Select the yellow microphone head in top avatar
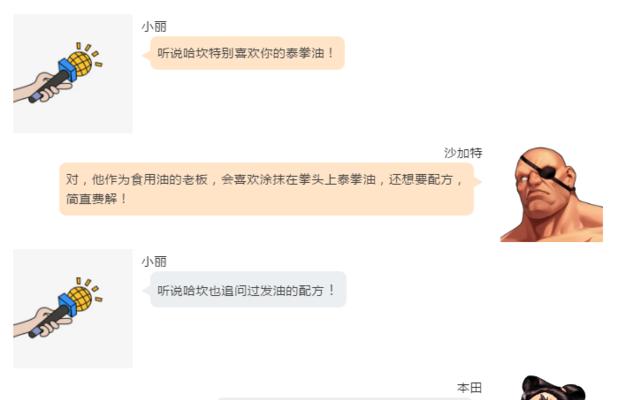 point(80,64)
